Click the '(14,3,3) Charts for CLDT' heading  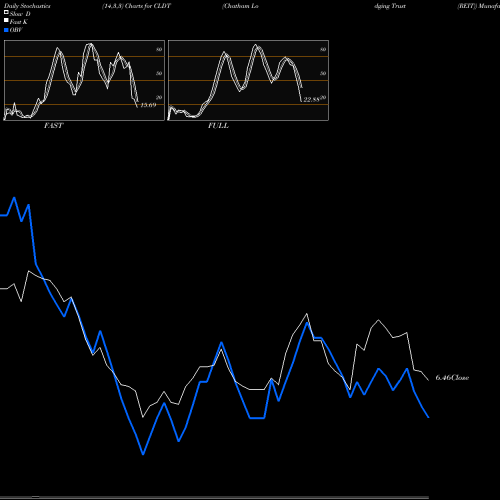coord(136,6)
